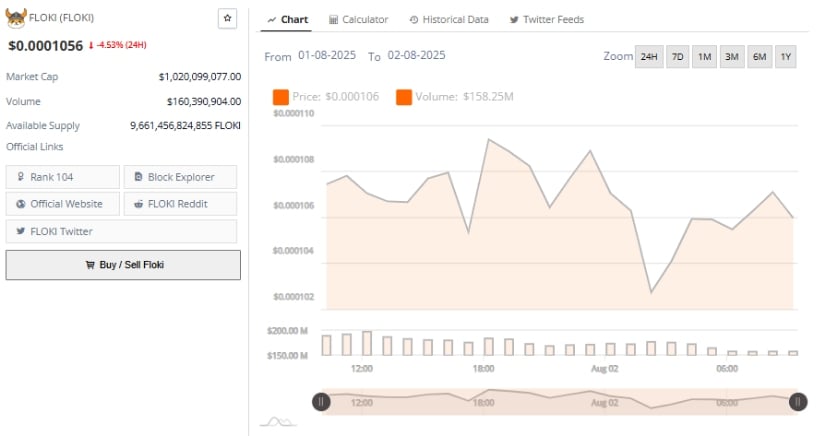This screenshot has width=825, height=436.
Task: Switch to the Calculator tab
Action: (x=359, y=19)
